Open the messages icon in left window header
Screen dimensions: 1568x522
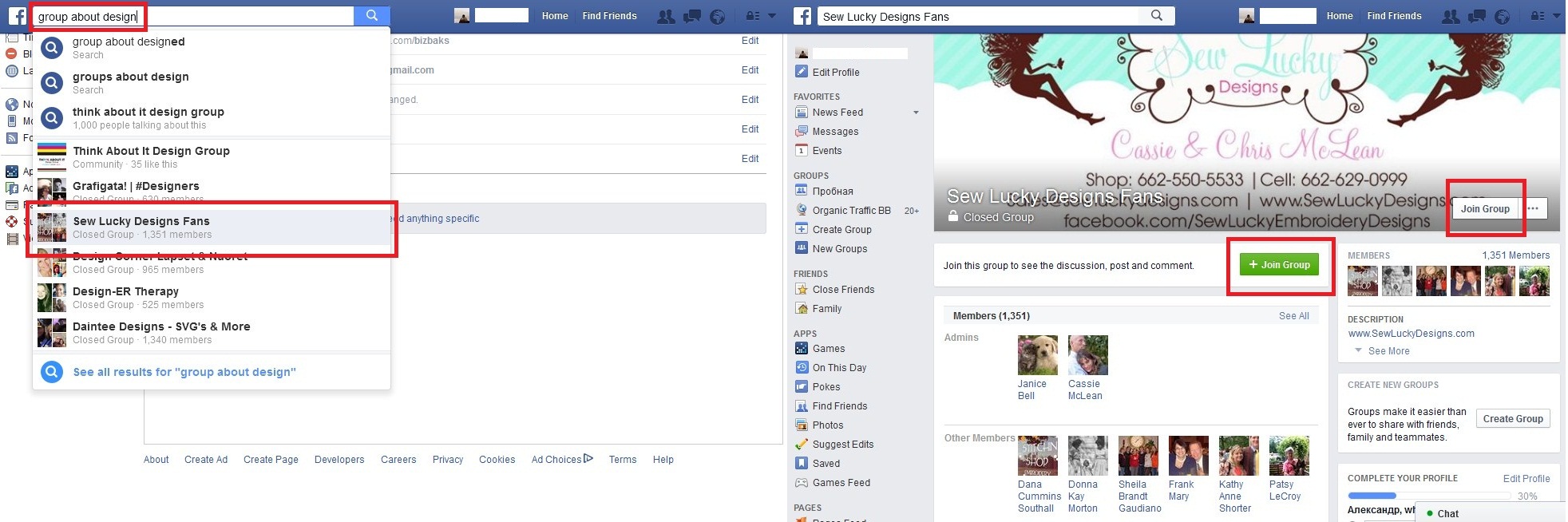click(x=691, y=16)
